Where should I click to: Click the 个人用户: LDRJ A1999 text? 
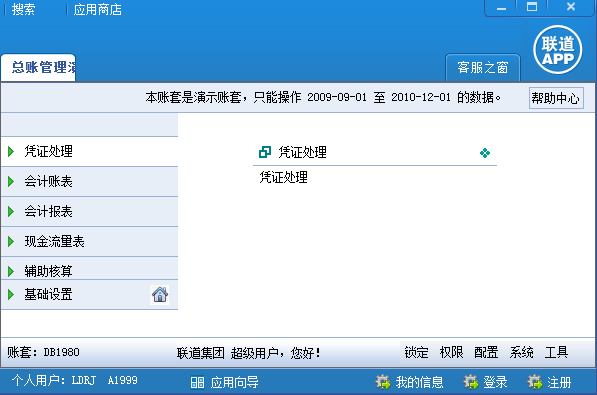point(75,380)
